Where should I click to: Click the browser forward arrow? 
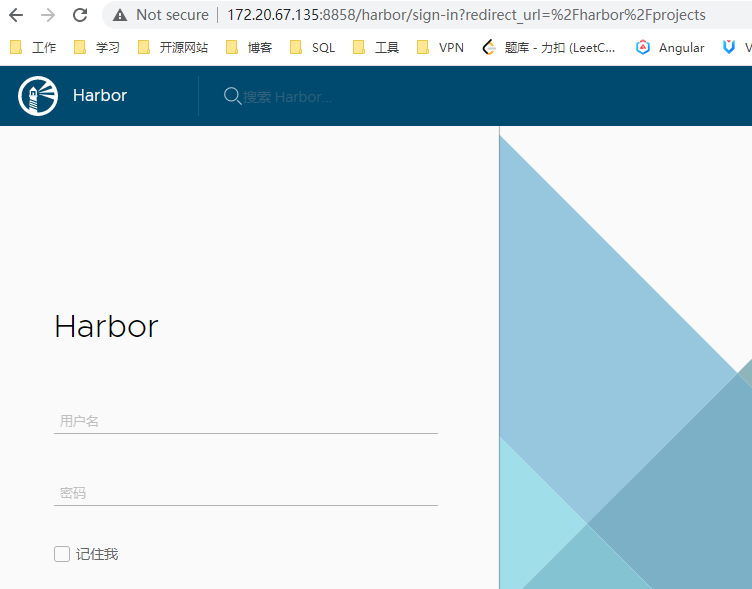click(48, 15)
